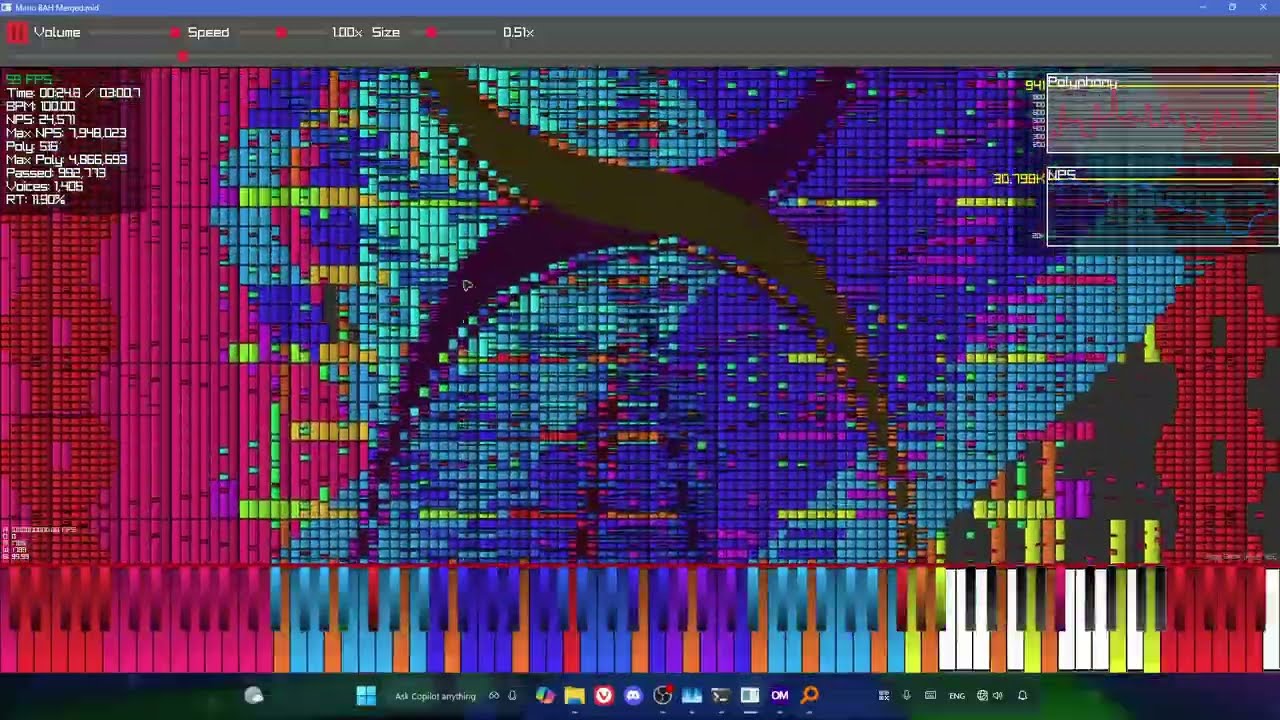The image size is (1280, 720).
Task: Minimize the MIDI player window
Action: pos(1202,7)
